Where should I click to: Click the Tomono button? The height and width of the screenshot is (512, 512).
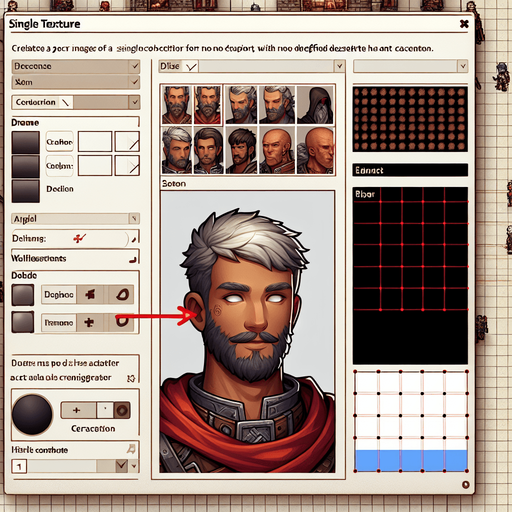59,323
